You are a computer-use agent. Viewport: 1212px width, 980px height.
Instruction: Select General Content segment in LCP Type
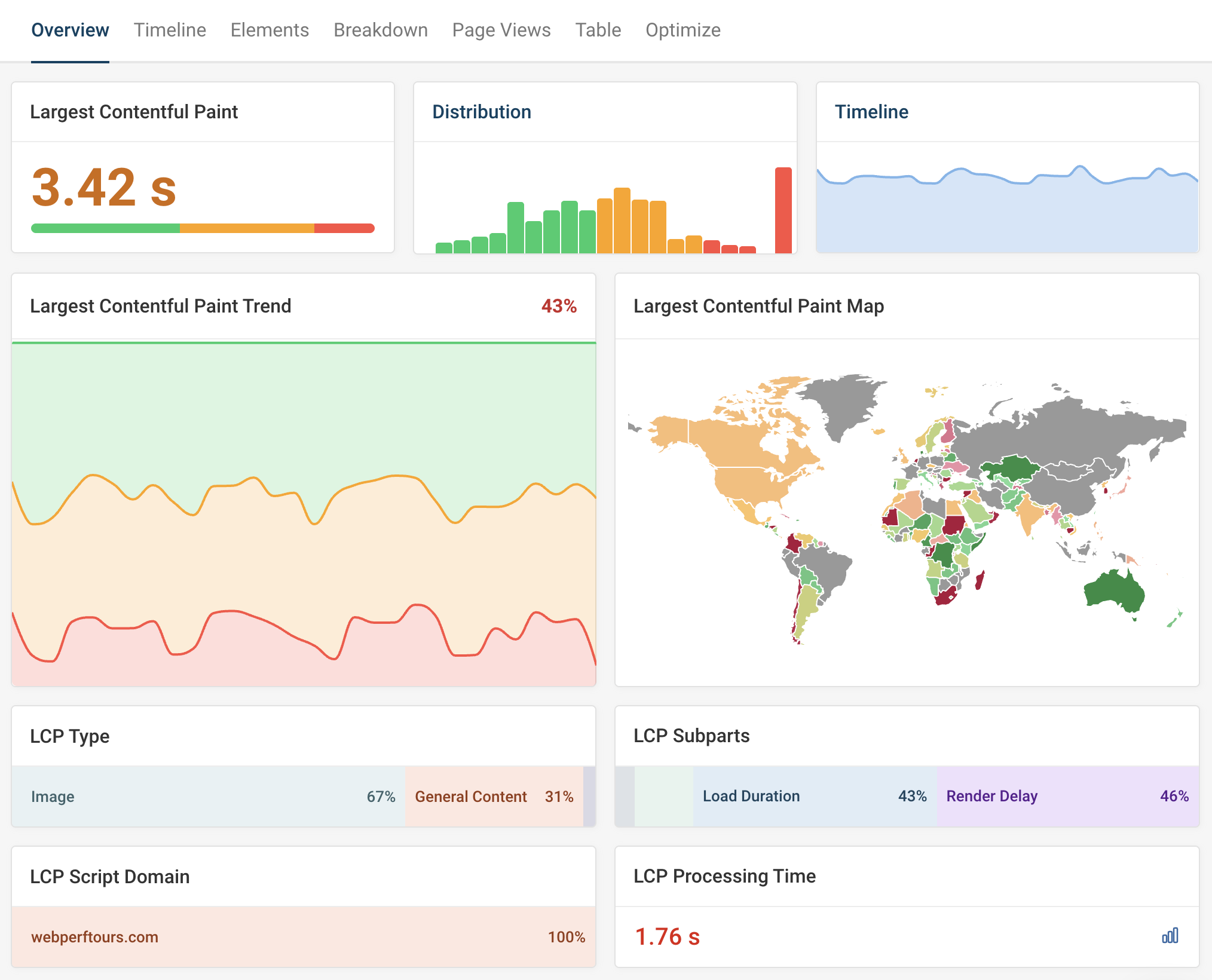click(494, 797)
